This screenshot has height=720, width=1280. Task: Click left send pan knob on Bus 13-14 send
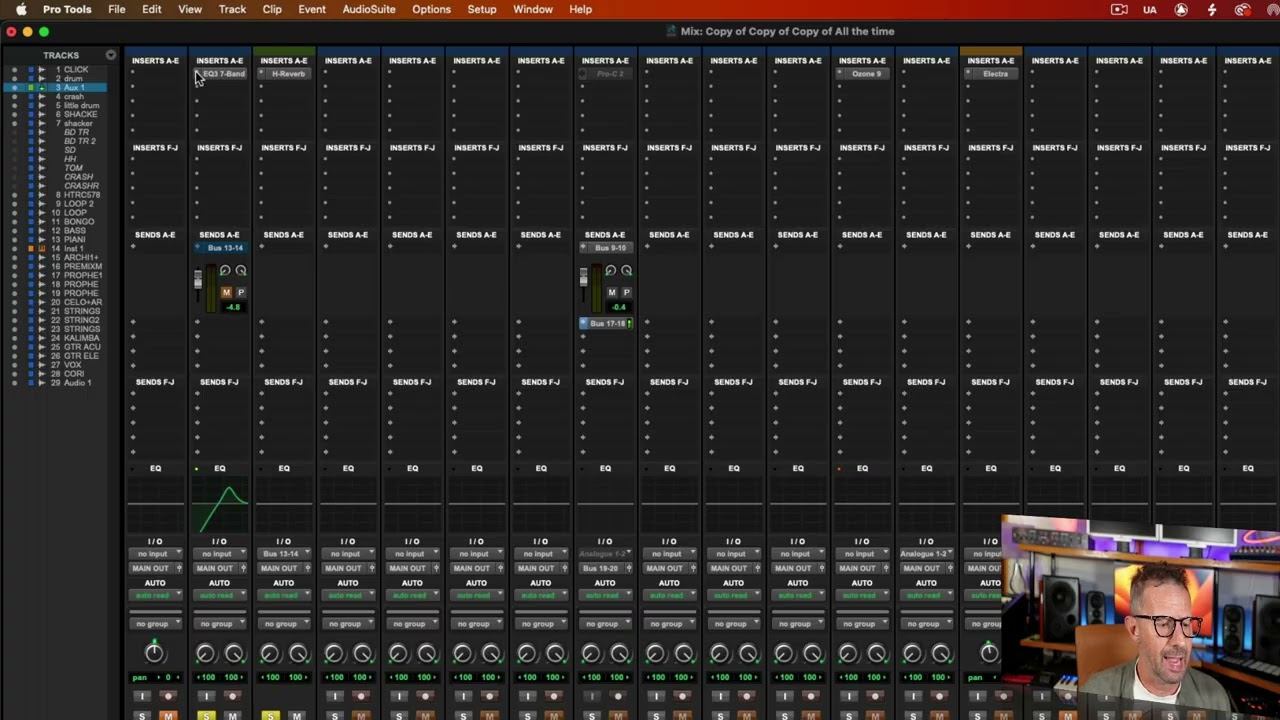click(225, 271)
